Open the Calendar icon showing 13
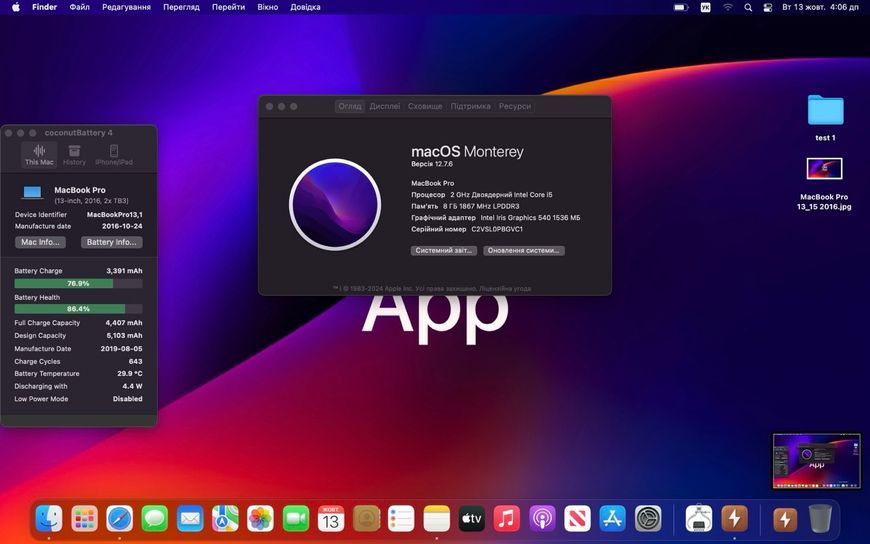The height and width of the screenshot is (544, 870). [x=331, y=519]
